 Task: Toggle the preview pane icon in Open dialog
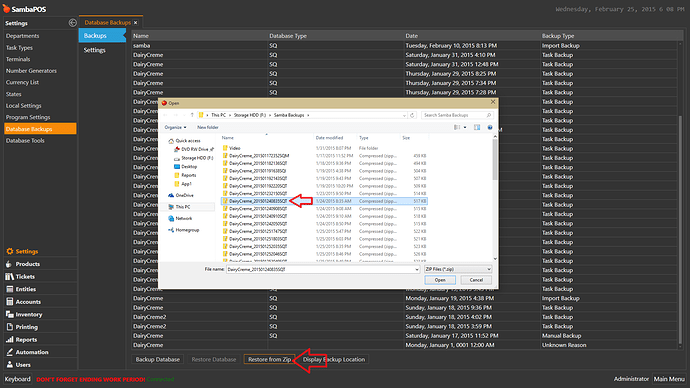pyautogui.click(x=477, y=128)
